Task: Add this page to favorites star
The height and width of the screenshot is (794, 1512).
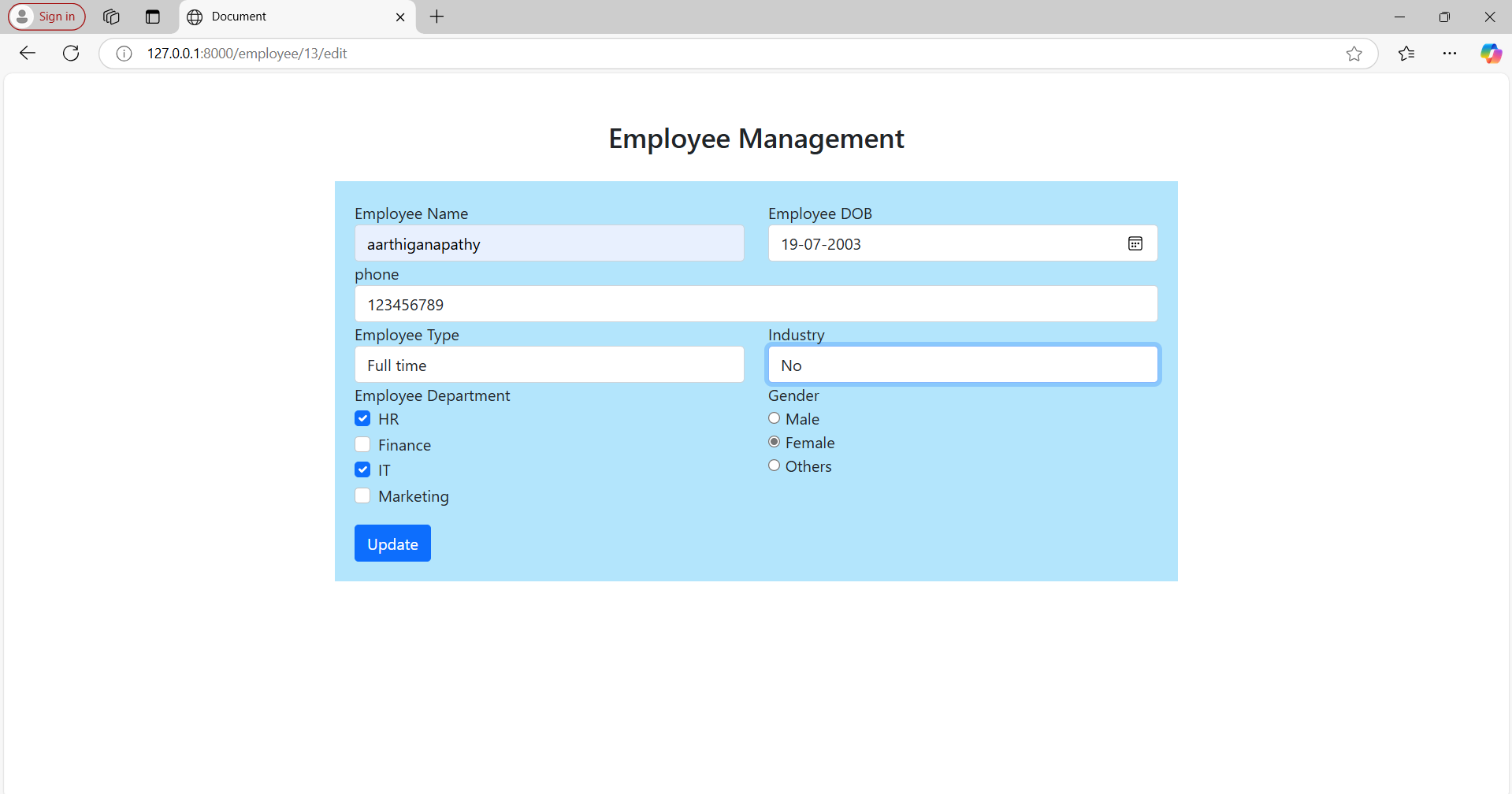Action: pos(1354,54)
